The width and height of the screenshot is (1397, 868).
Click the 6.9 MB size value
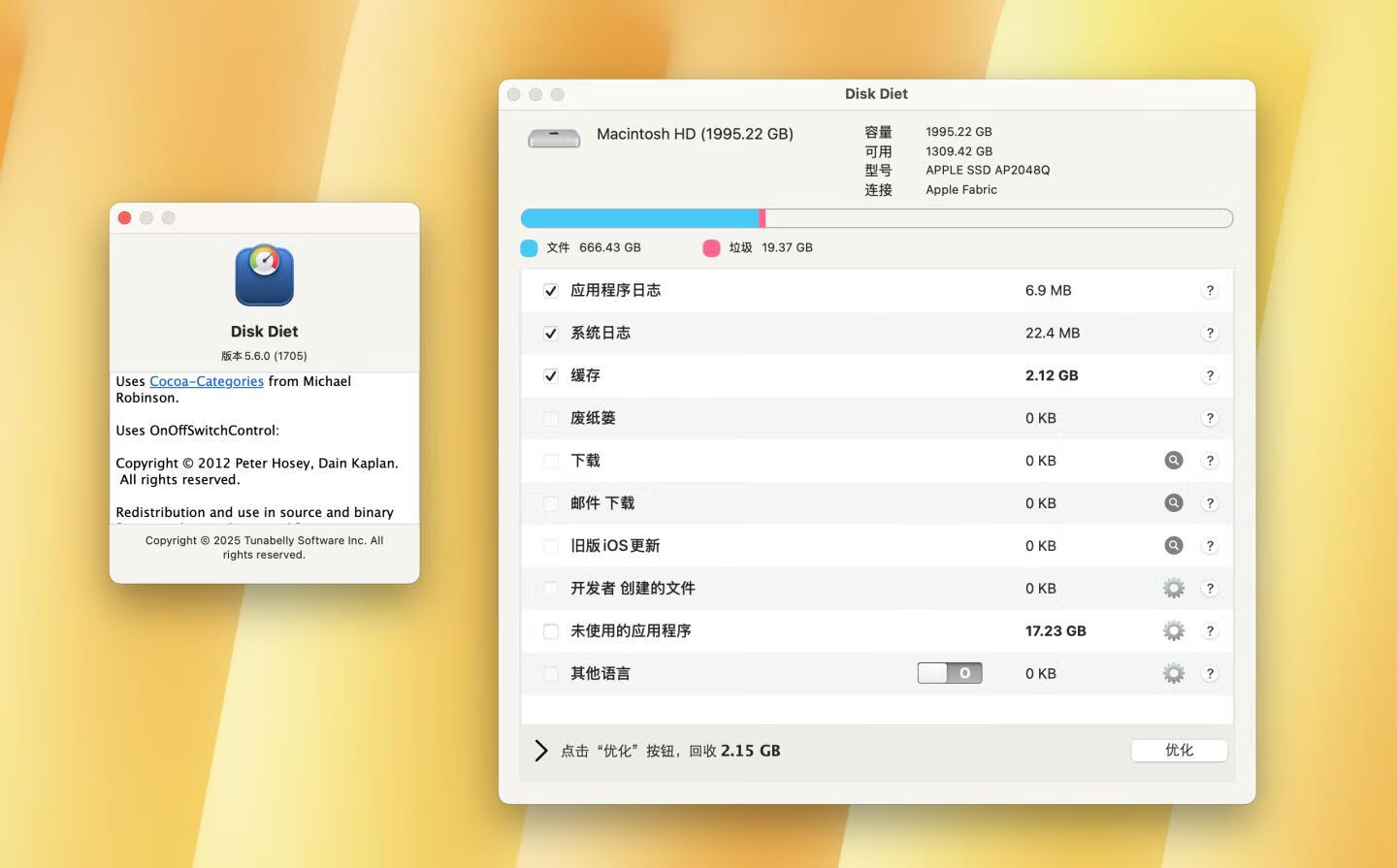(x=1049, y=291)
